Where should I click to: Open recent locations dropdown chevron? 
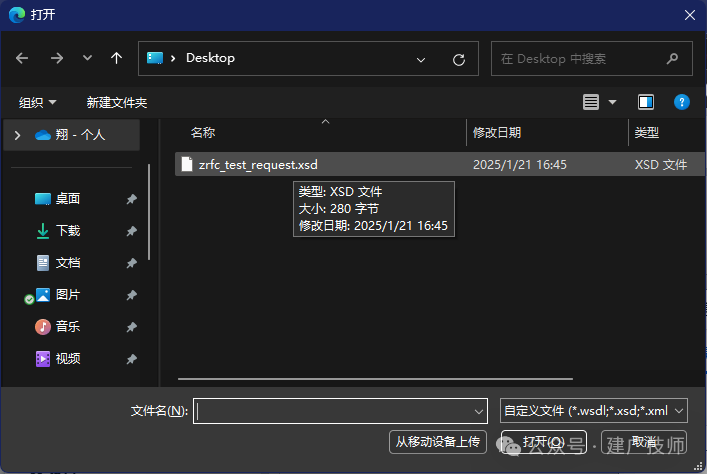coord(87,58)
